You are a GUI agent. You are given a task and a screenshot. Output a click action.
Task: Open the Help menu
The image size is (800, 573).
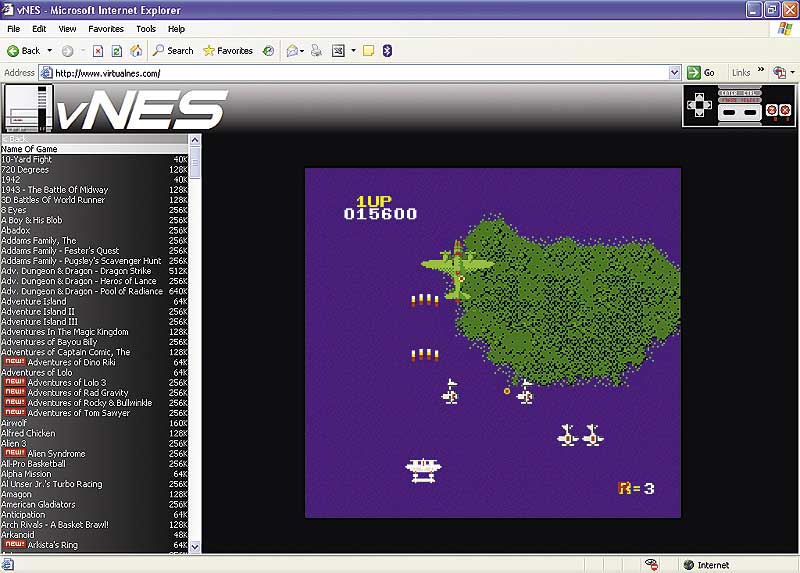point(177,29)
